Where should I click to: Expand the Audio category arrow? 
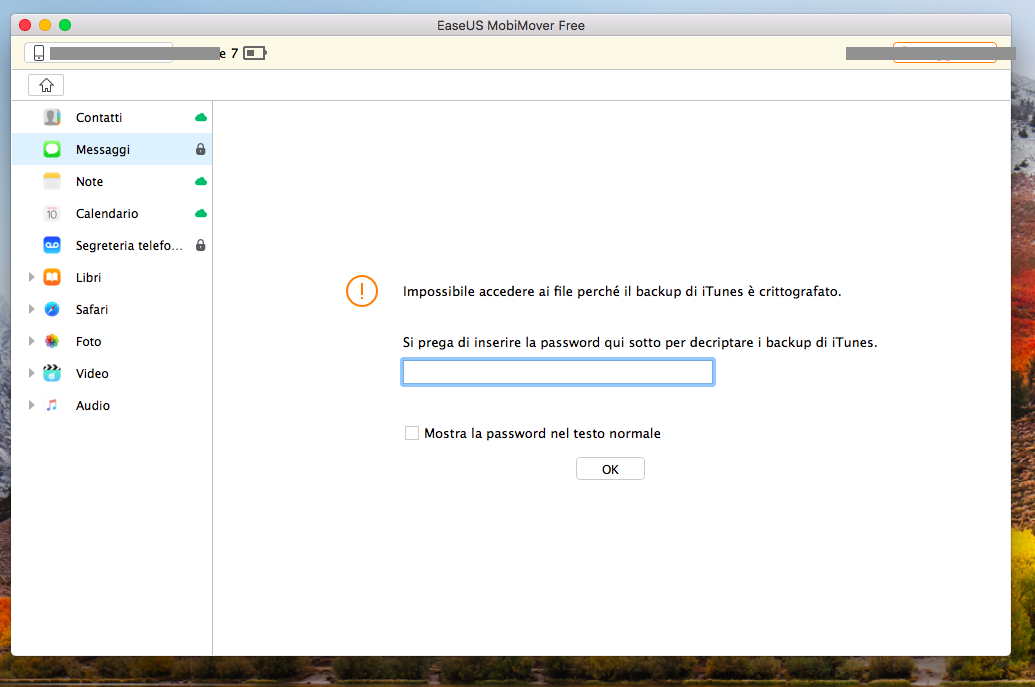click(x=32, y=406)
